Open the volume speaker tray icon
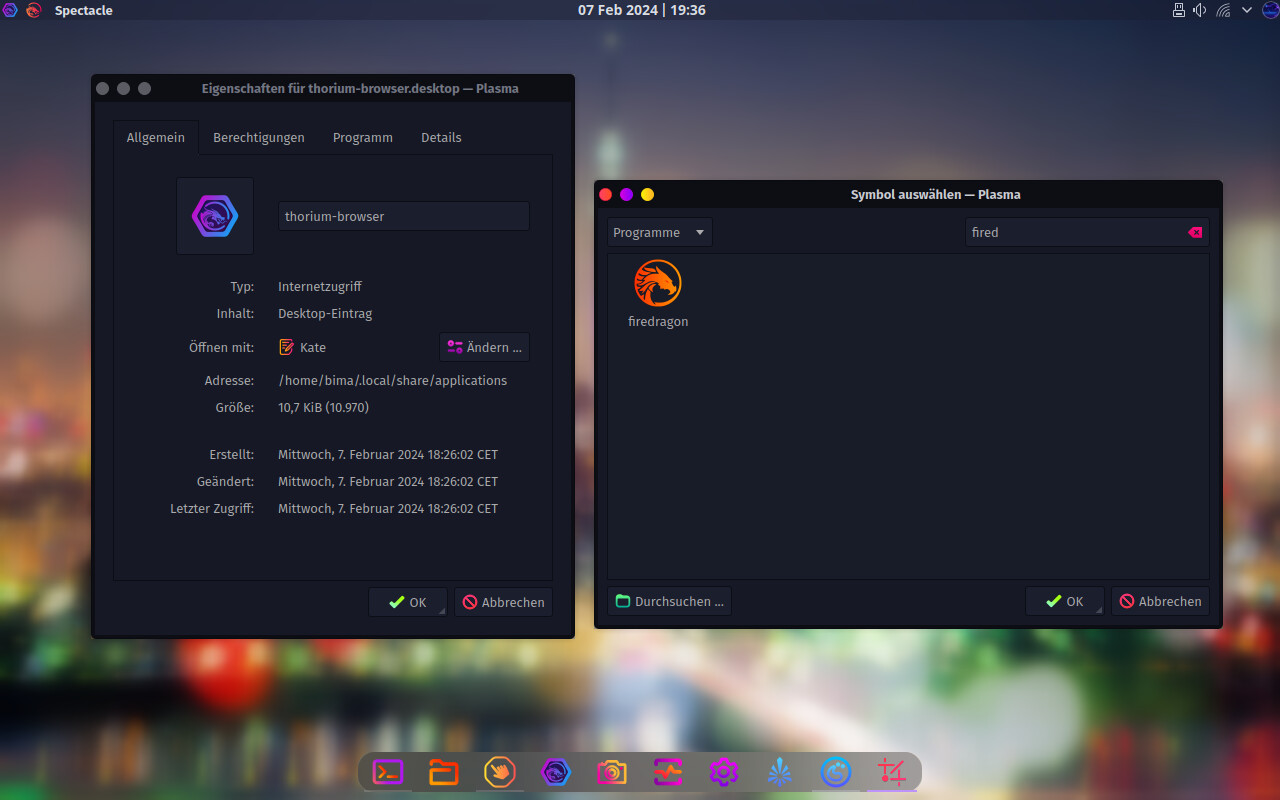Screen dimensions: 1280x800 [x=1200, y=10]
